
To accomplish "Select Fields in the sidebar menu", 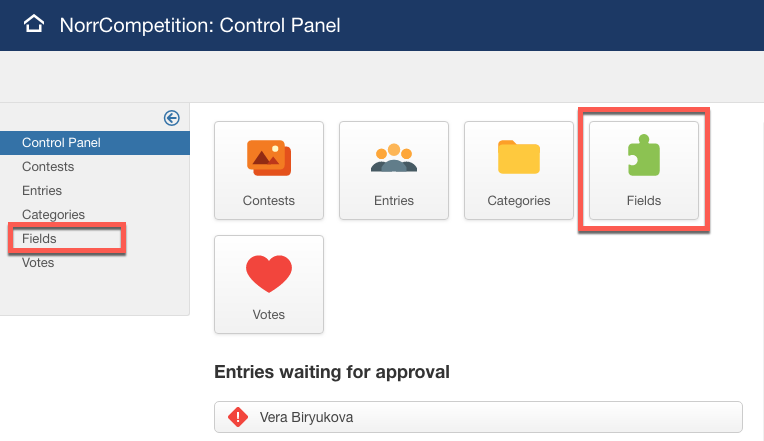I will 39,239.
